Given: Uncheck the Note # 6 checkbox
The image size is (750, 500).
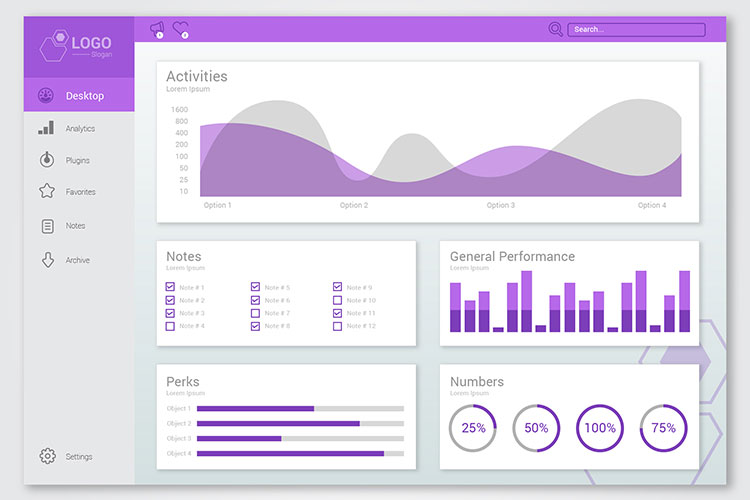Looking at the screenshot, I should (255, 300).
